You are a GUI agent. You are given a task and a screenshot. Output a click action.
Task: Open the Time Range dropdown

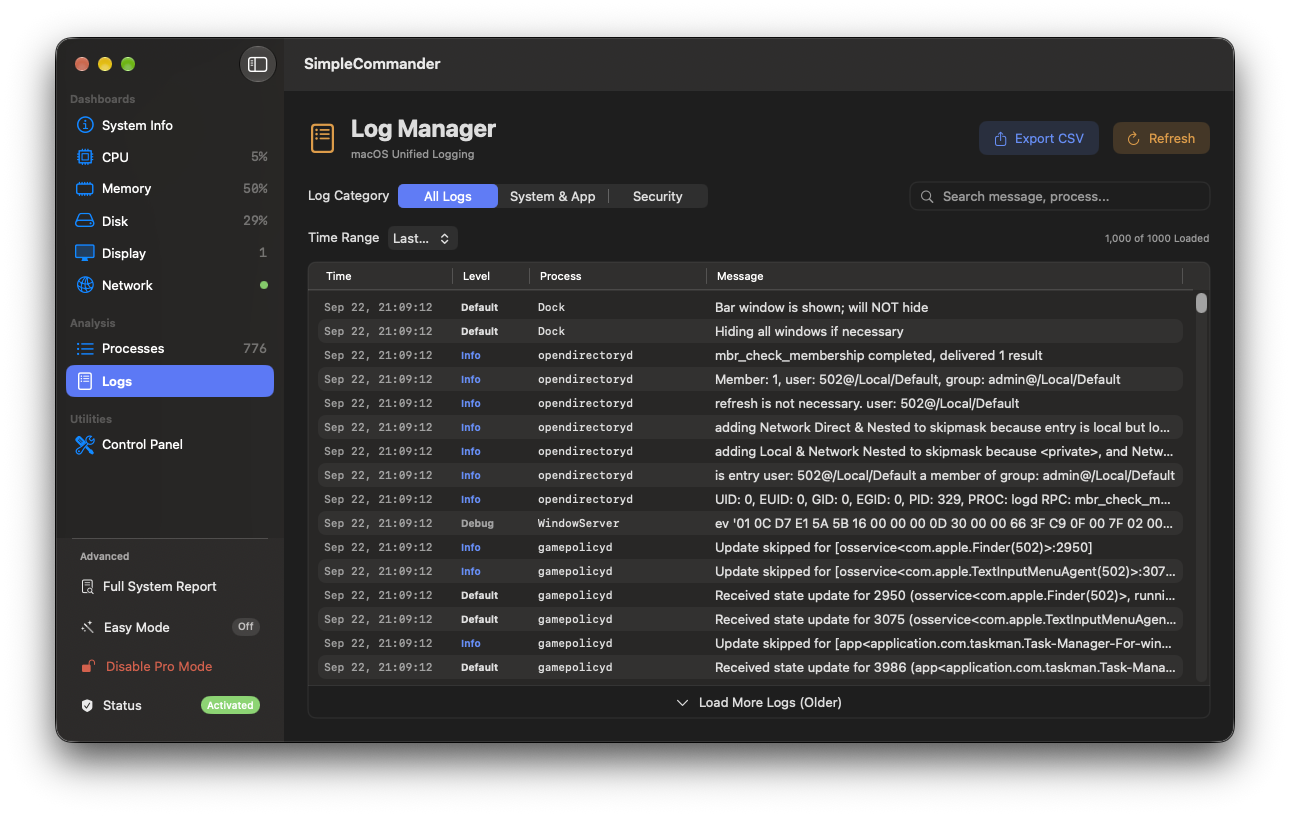pos(423,238)
